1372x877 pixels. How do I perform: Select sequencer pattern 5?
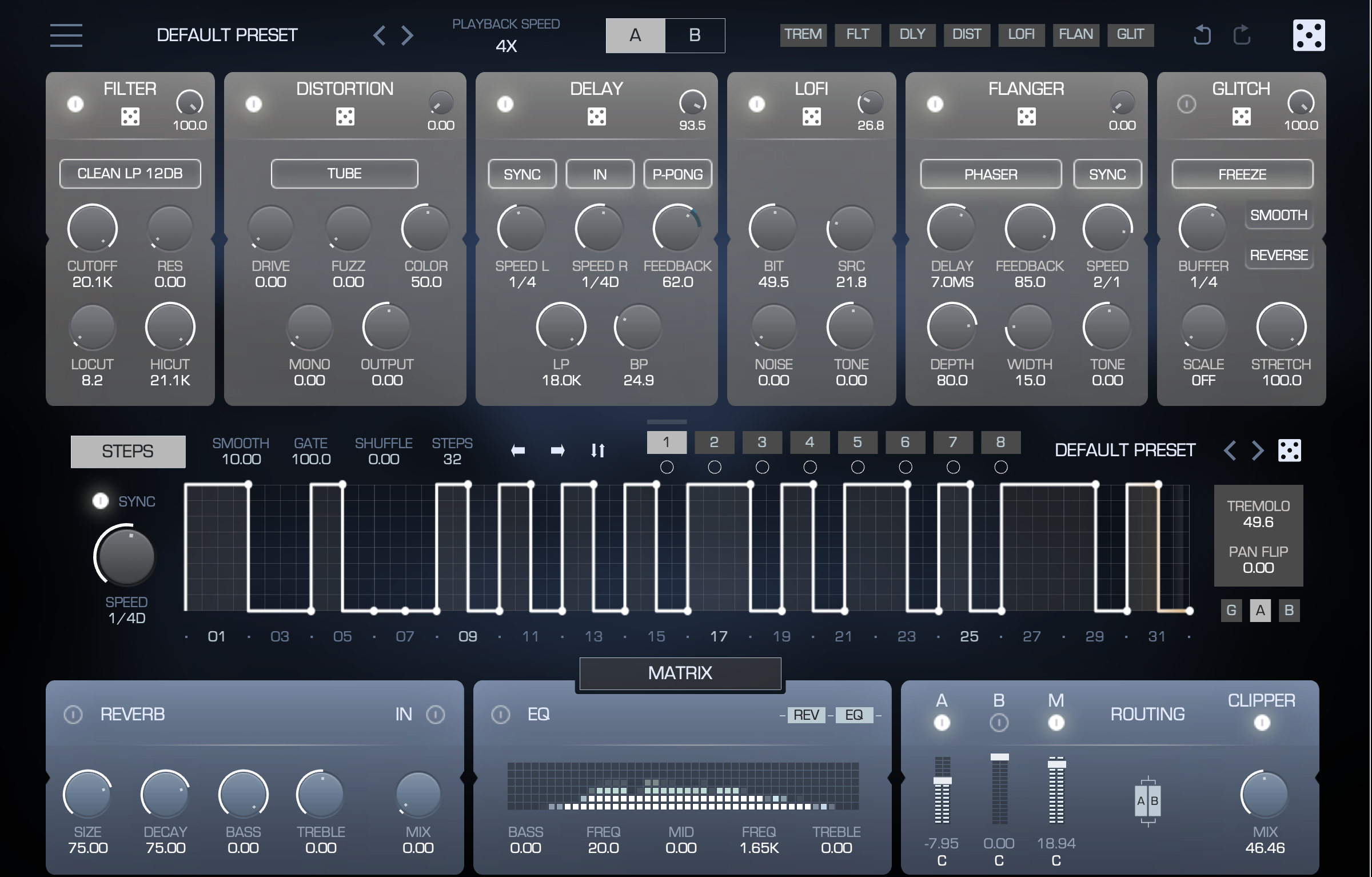(857, 443)
